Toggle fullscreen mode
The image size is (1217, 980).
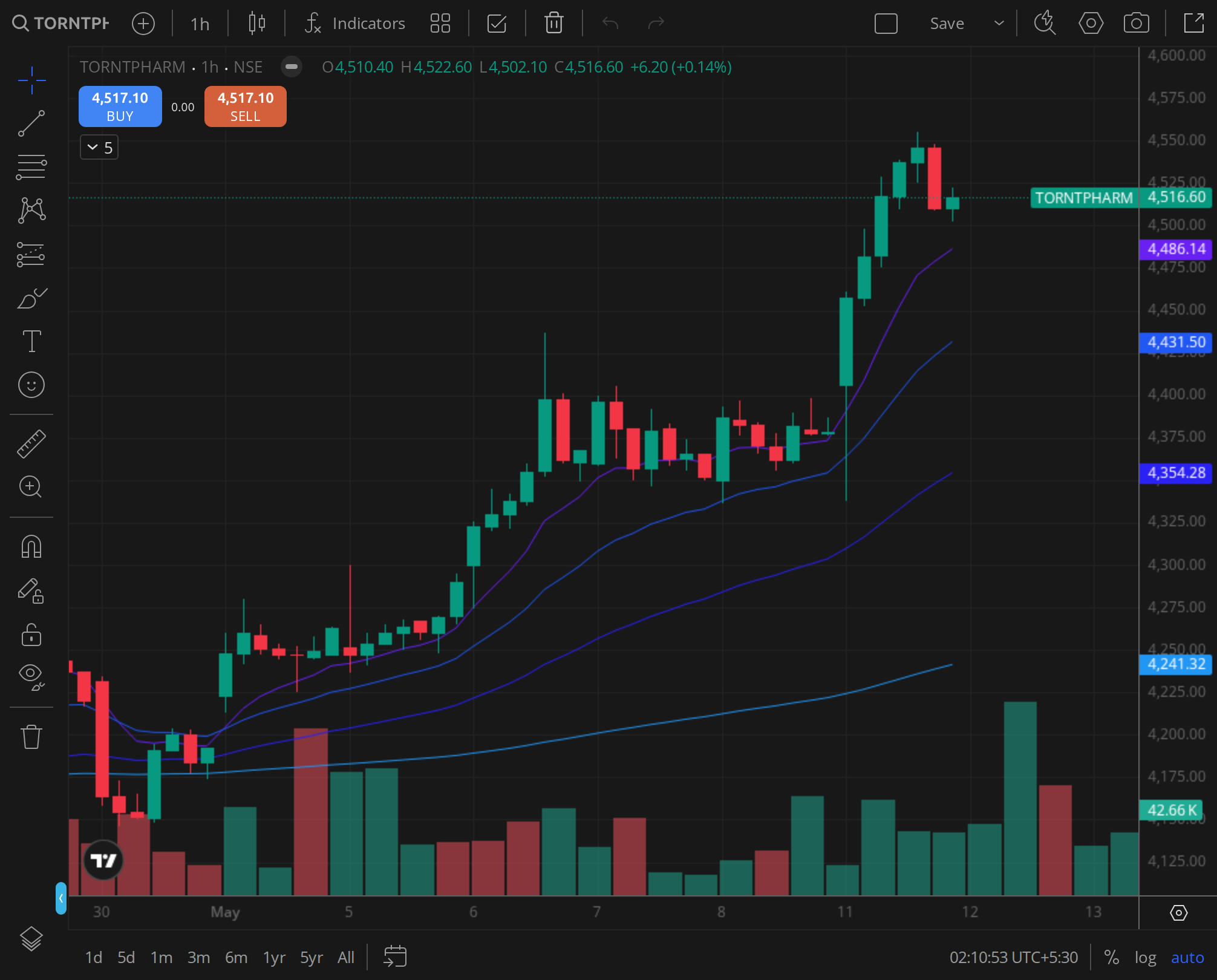[x=1194, y=24]
